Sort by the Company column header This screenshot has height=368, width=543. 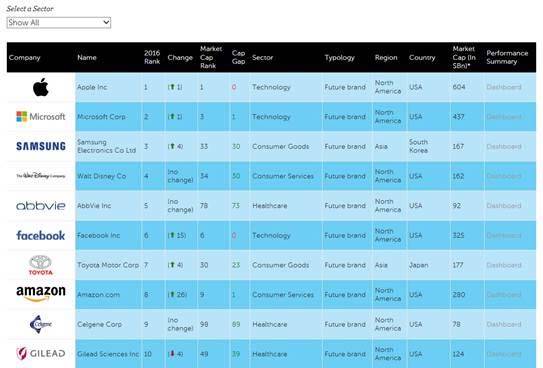pyautogui.click(x=25, y=57)
